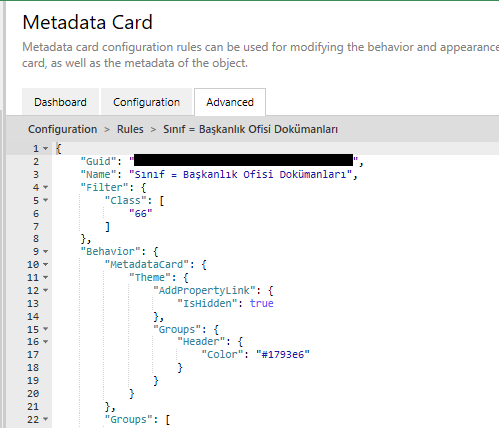Image resolution: width=499 pixels, height=428 pixels.
Task: Fold the AddPropertyLink block on line 12
Action: point(46,291)
